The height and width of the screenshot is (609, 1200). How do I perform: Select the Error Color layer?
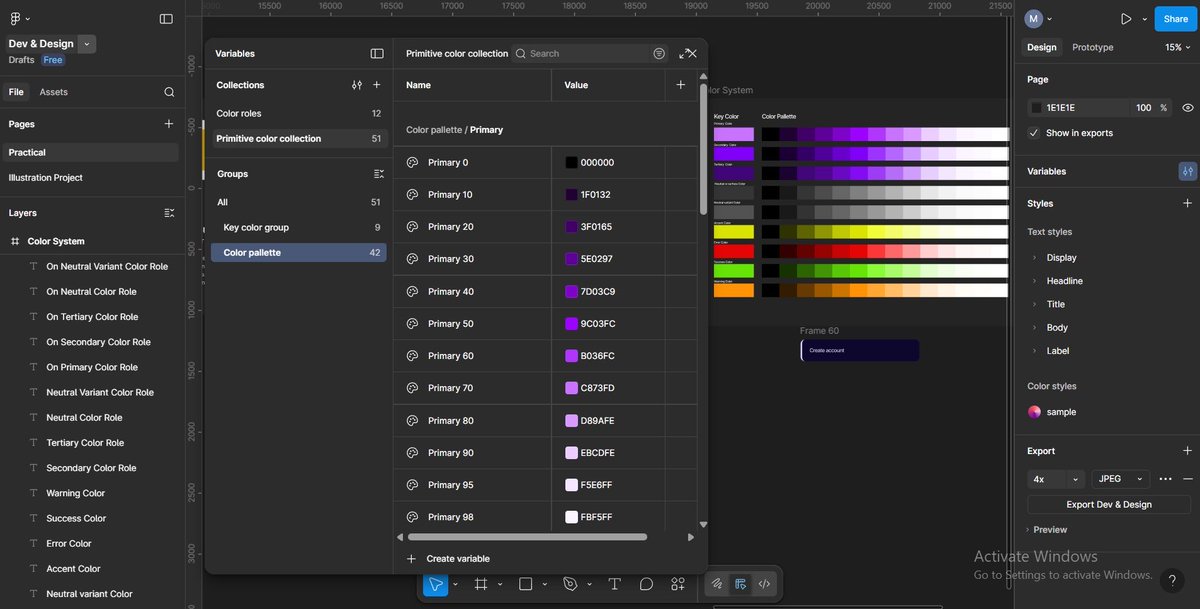click(69, 544)
